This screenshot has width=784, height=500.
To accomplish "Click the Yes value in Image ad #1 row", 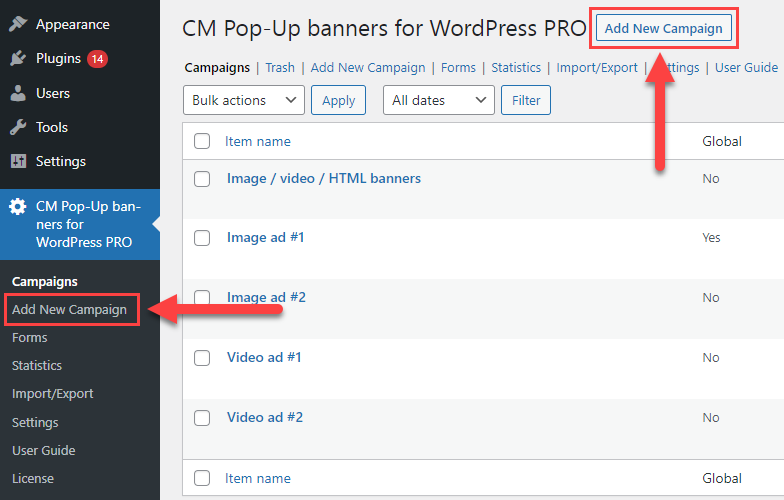I will [711, 238].
